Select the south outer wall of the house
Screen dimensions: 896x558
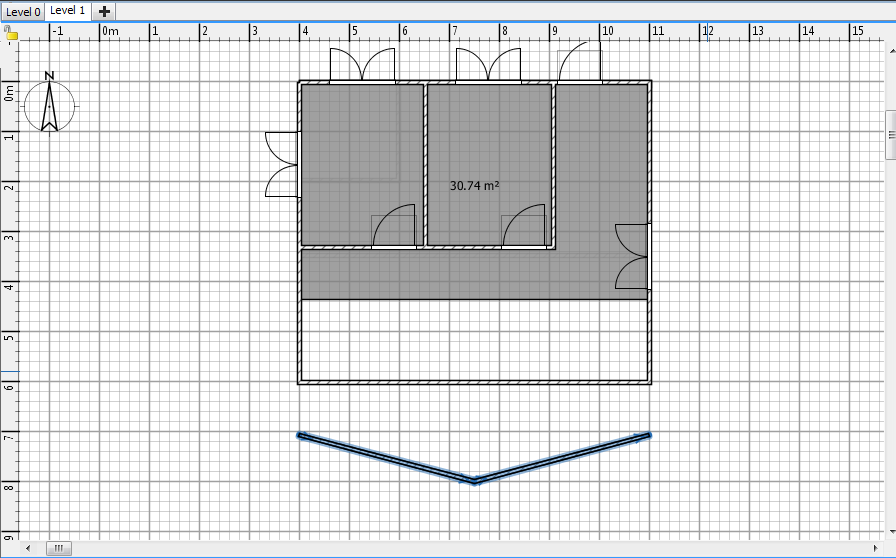474,382
